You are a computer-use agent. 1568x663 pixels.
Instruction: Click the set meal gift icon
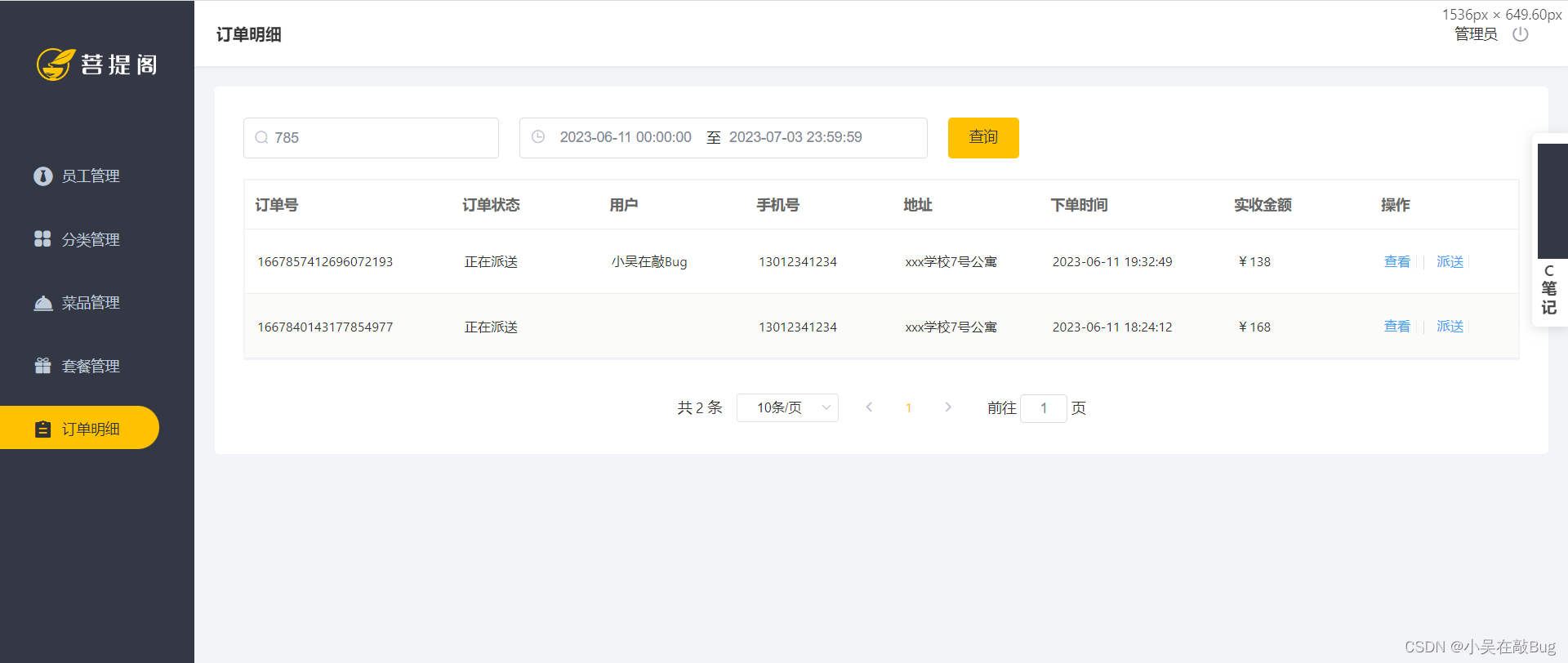tap(42, 366)
